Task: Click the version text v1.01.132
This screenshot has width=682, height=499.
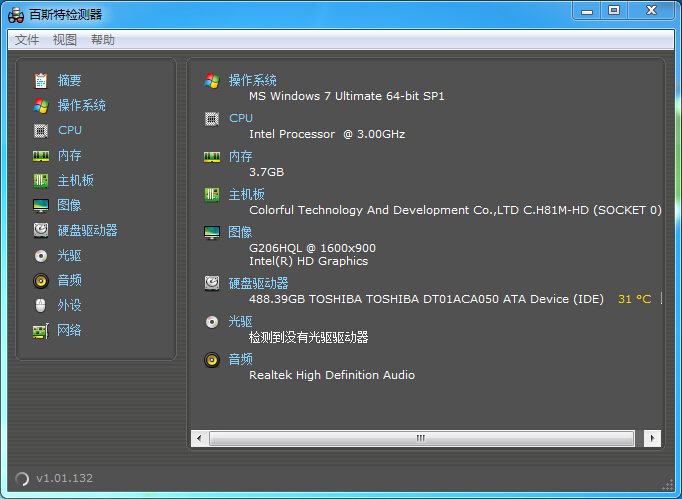Action: click(x=64, y=478)
